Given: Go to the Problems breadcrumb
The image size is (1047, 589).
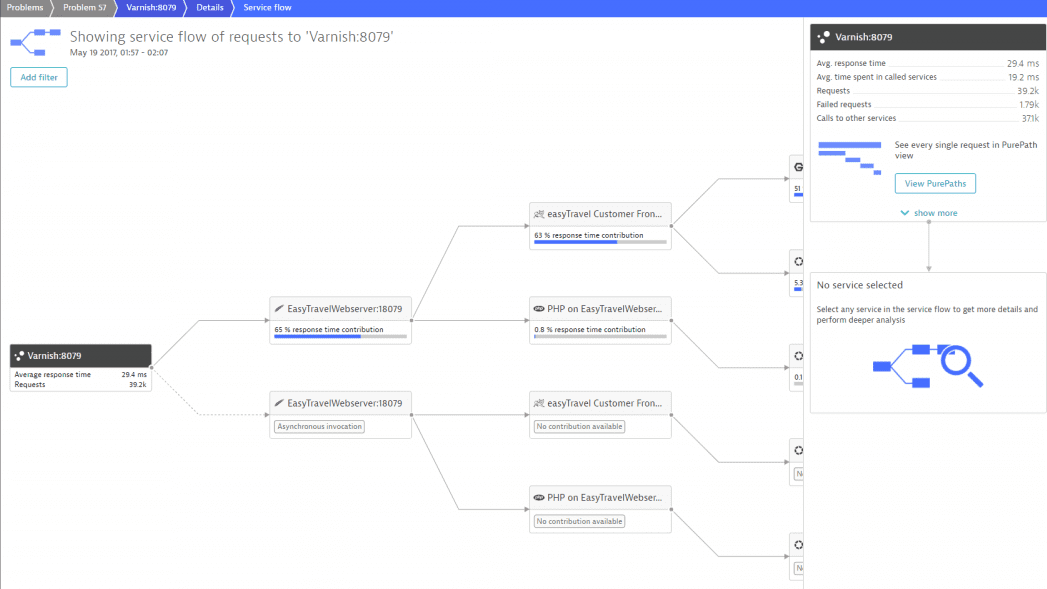Looking at the screenshot, I should pyautogui.click(x=25, y=7).
